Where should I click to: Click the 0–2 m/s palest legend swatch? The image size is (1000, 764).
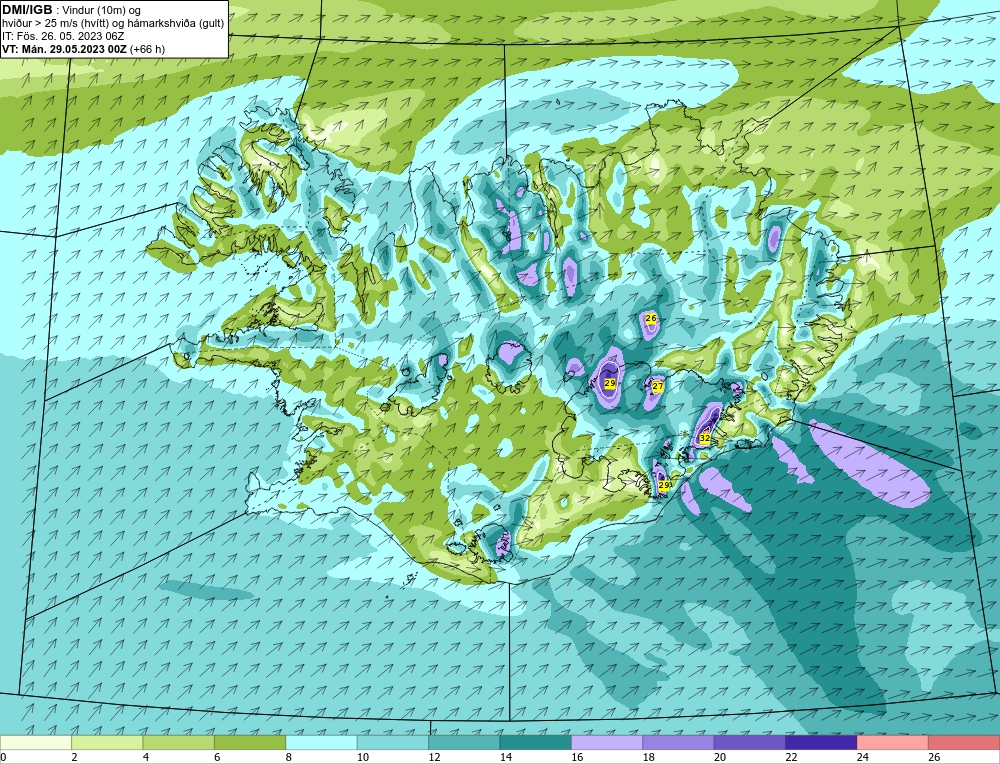pyautogui.click(x=36, y=742)
